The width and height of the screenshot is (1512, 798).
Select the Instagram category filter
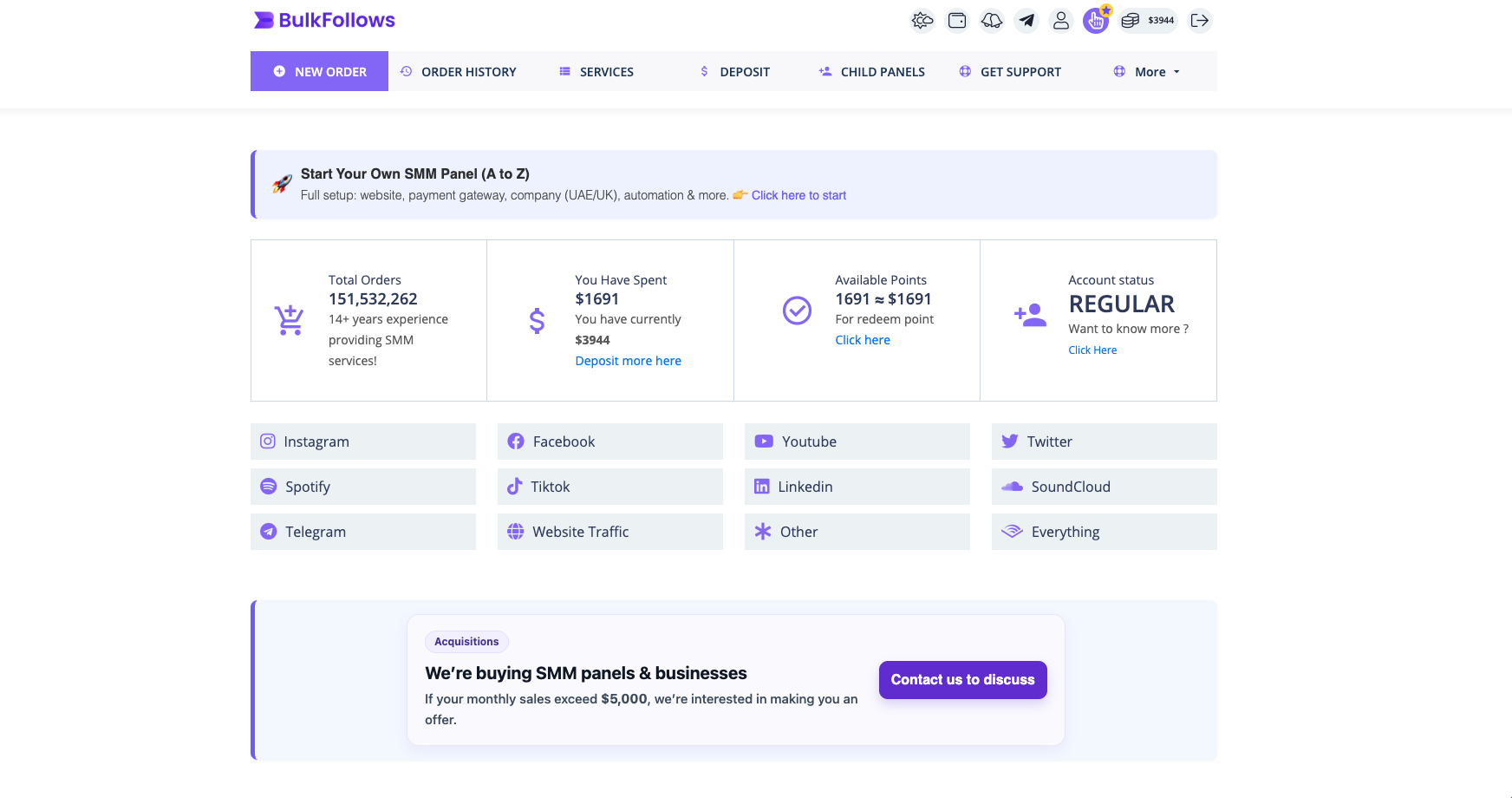[x=363, y=442]
